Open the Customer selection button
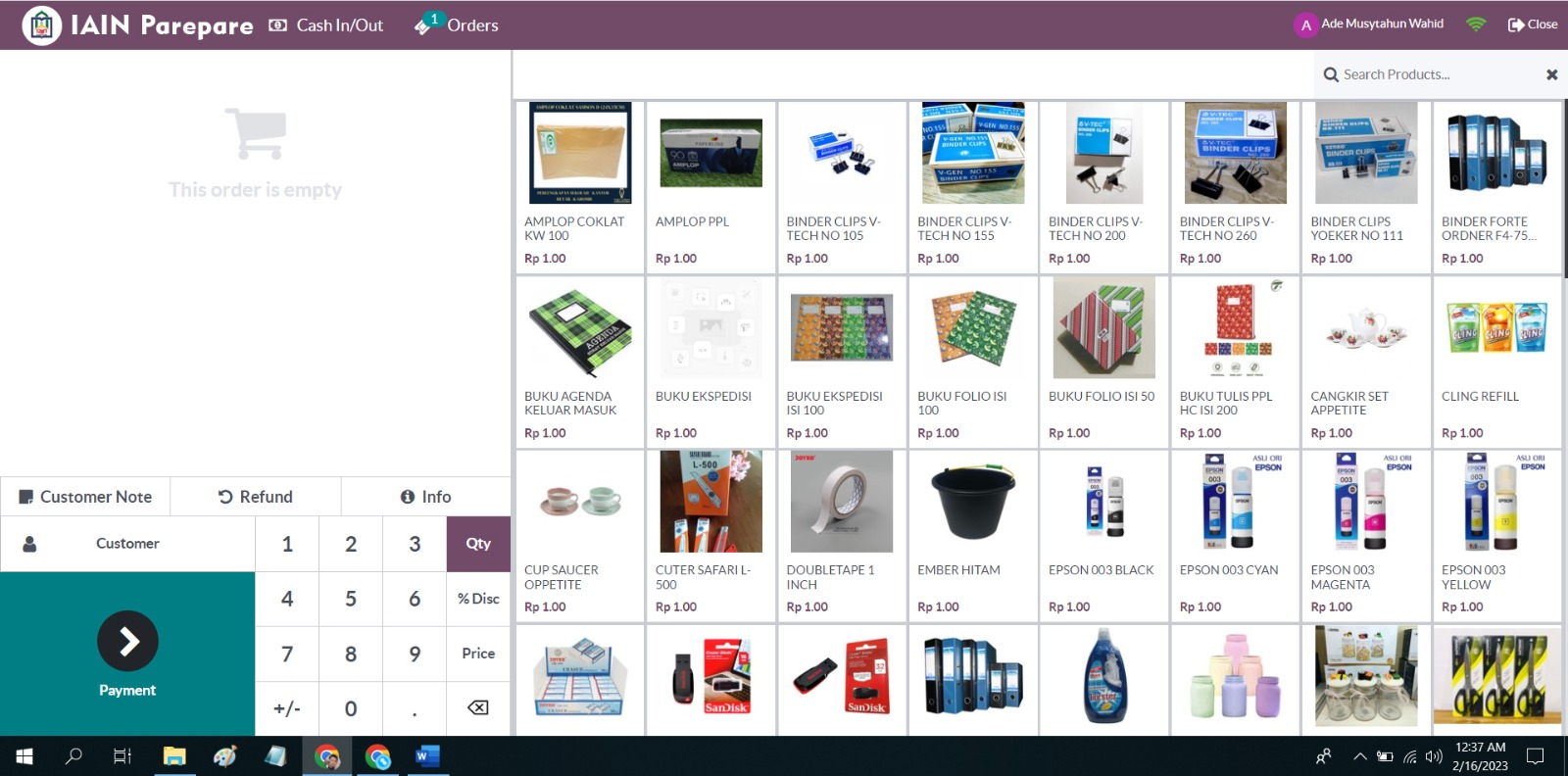 pos(127,544)
